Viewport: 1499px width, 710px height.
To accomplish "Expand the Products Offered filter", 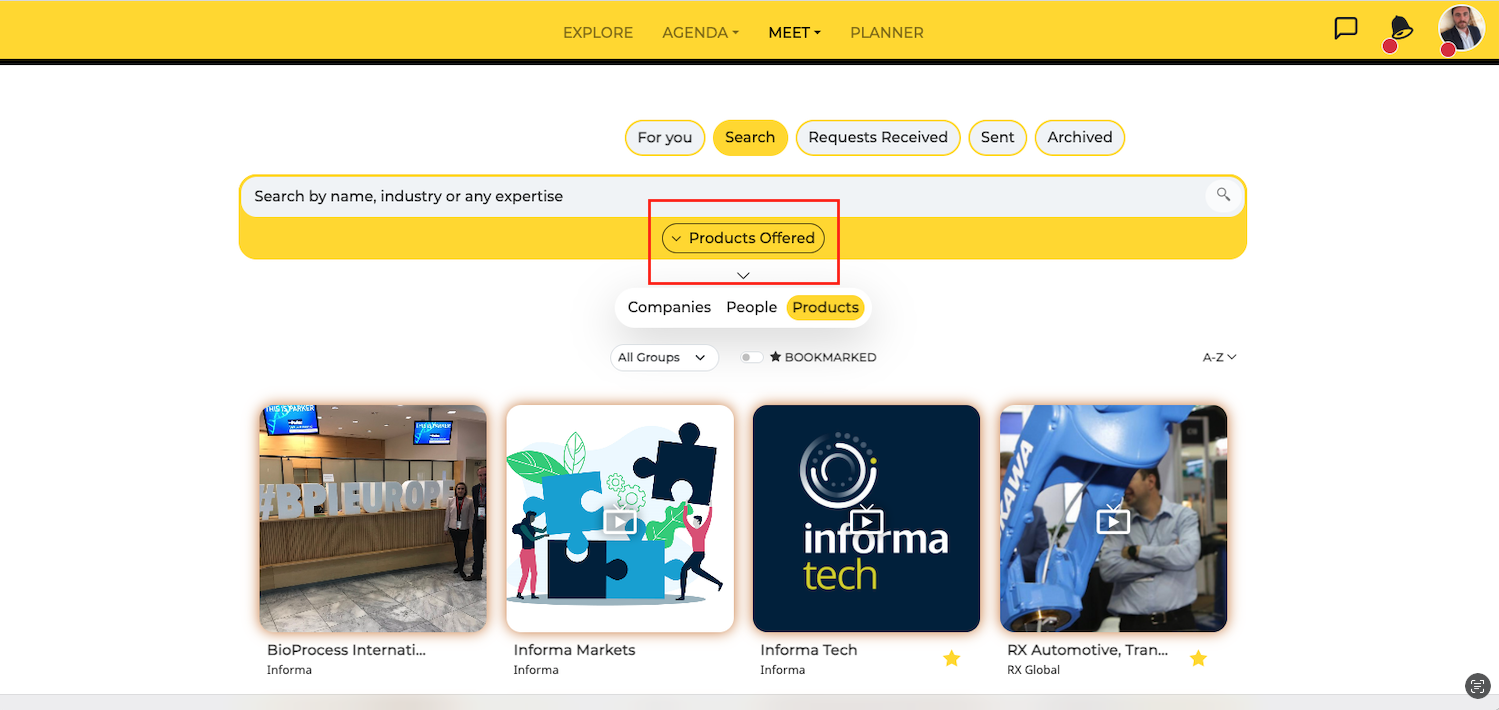I will point(743,238).
